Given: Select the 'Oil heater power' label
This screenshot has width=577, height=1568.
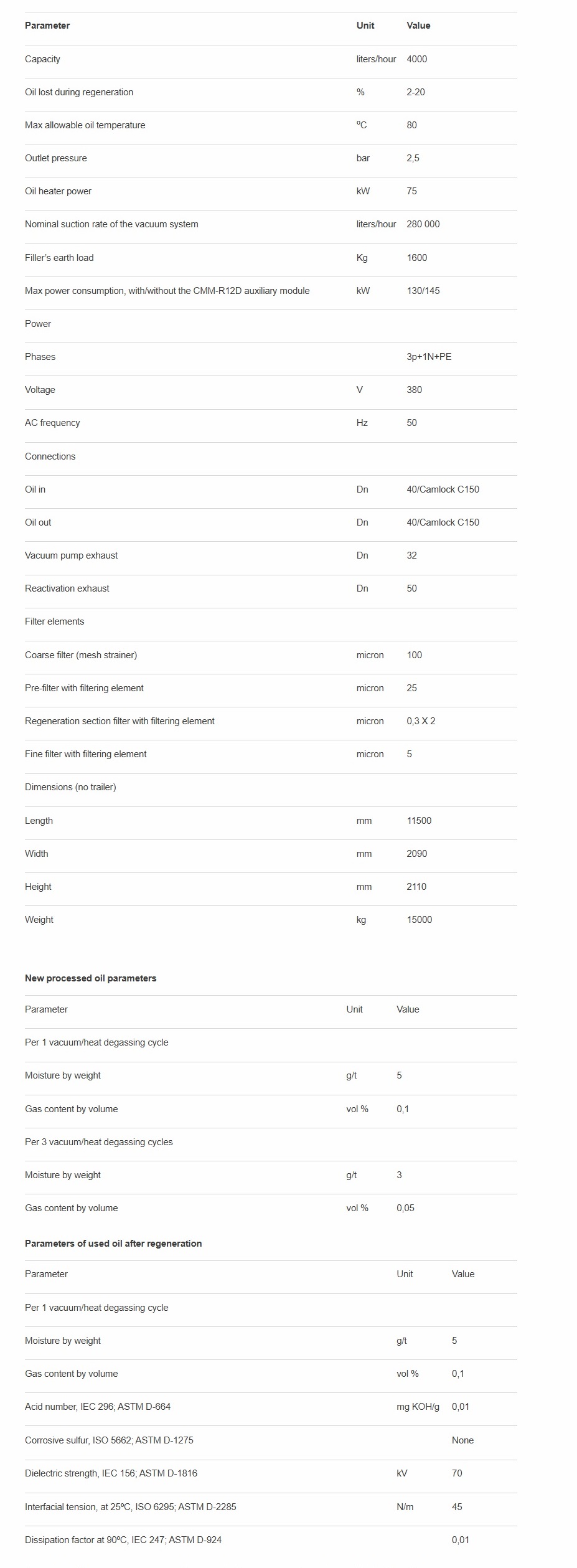Looking at the screenshot, I should (58, 191).
